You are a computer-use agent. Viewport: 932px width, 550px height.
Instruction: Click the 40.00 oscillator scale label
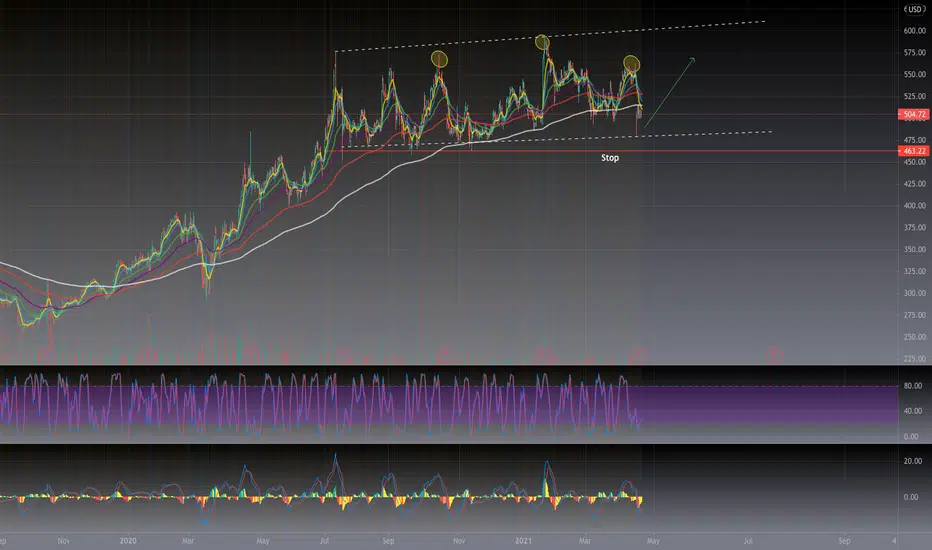pos(912,411)
